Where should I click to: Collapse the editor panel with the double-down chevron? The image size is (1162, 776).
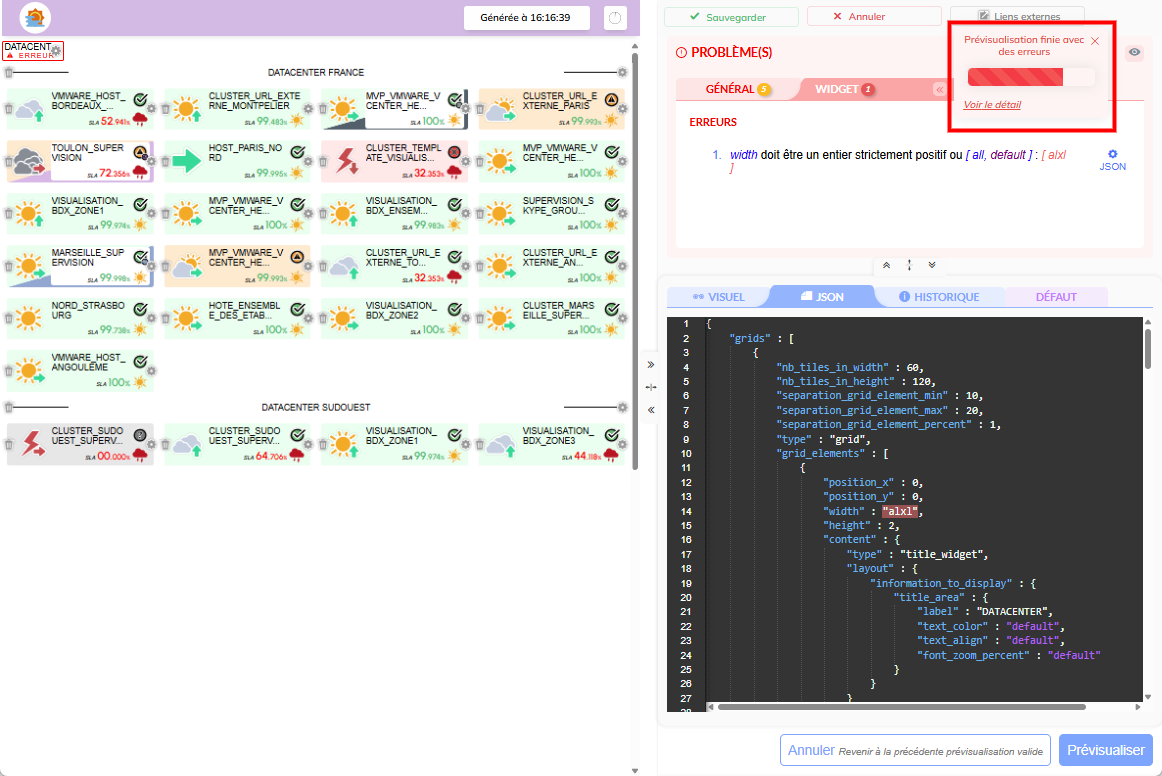pos(932,265)
